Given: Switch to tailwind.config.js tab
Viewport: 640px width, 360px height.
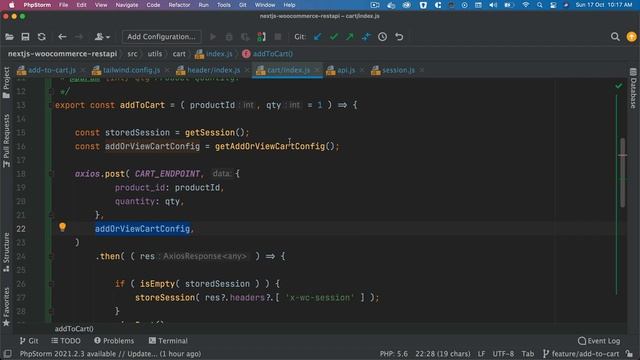Looking at the screenshot, I should tap(131, 70).
